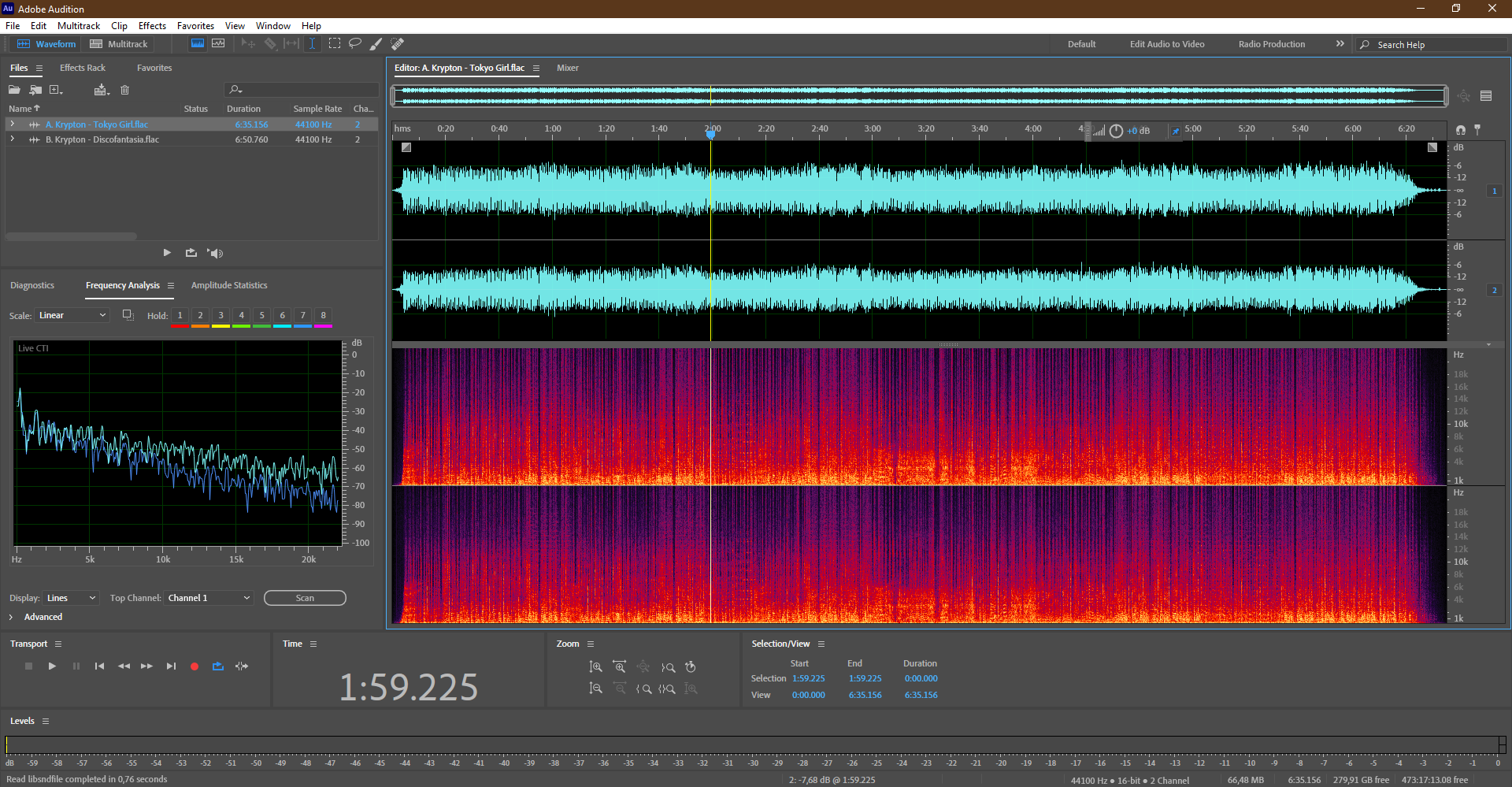Select the Time Selection tool
The height and width of the screenshot is (787, 1512).
click(x=312, y=43)
